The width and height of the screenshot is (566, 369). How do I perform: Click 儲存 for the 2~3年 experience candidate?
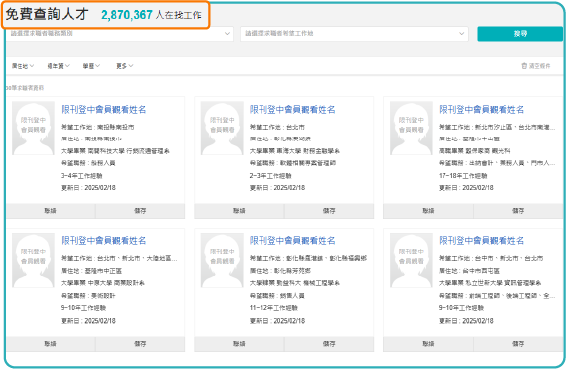tap(329, 211)
